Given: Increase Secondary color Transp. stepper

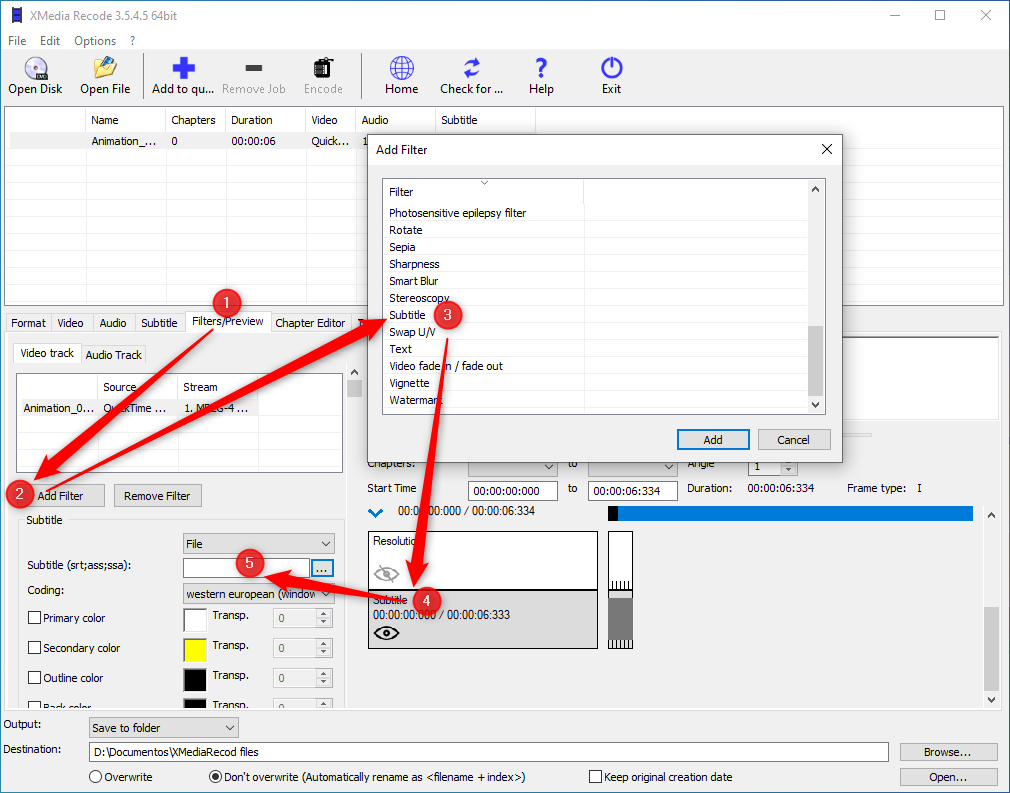Looking at the screenshot, I should point(324,644).
